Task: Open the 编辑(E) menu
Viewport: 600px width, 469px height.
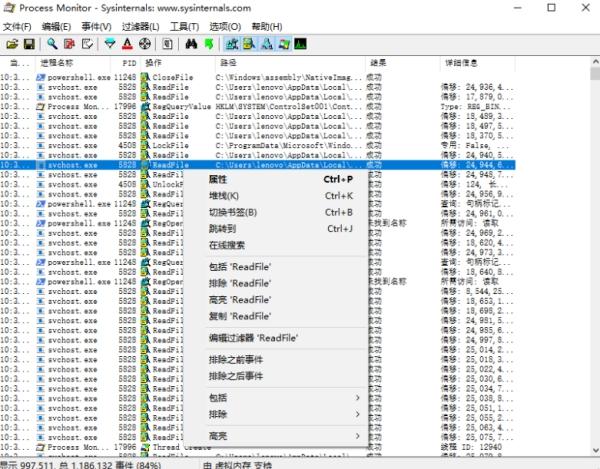Action: tap(56, 27)
